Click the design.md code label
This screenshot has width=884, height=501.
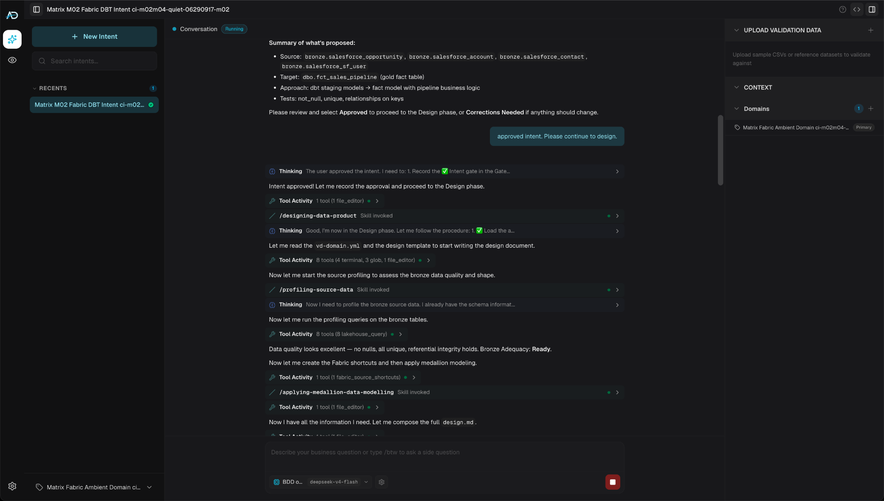[458, 422]
